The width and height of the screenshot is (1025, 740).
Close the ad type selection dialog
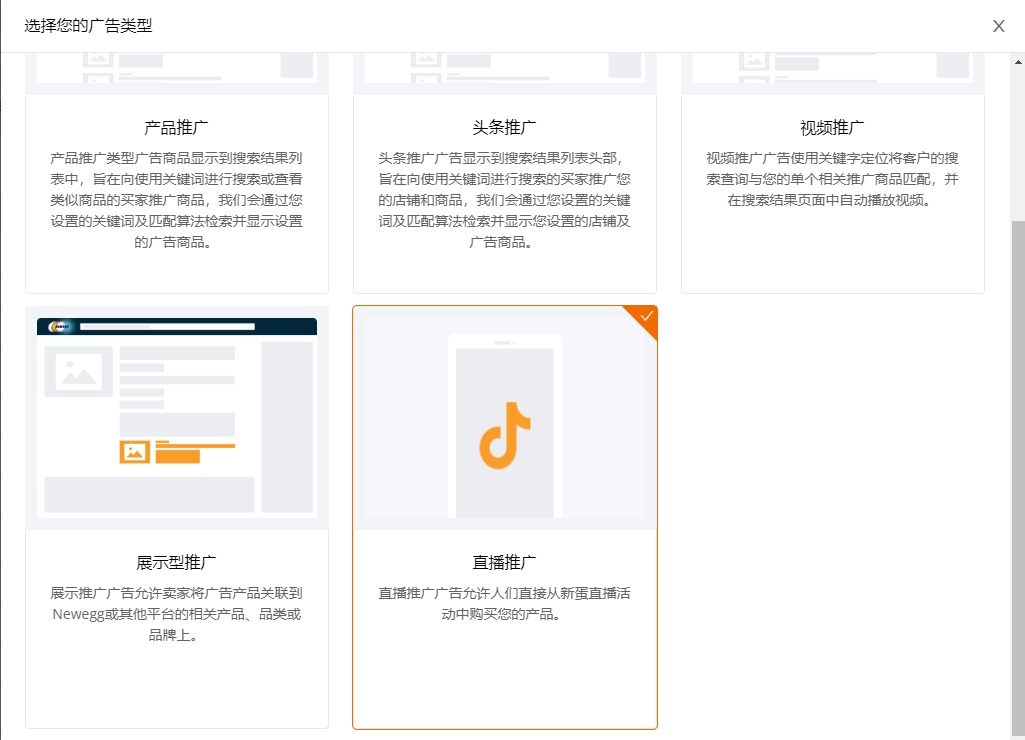(998, 26)
